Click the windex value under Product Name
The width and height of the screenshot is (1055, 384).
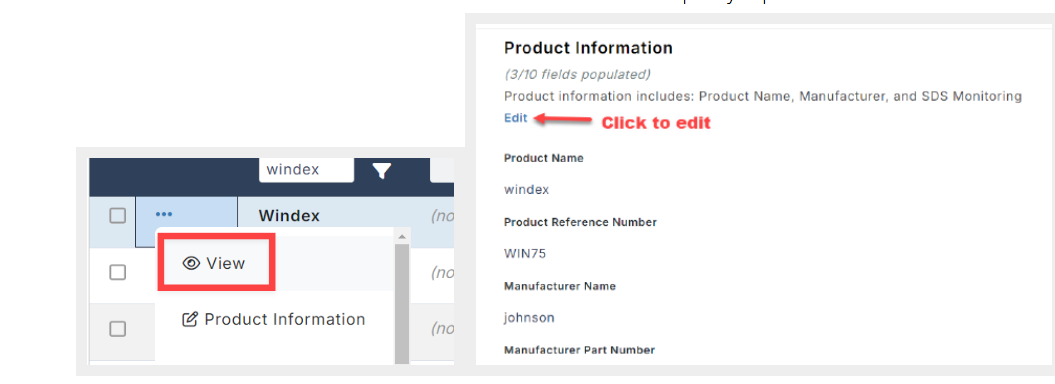click(526, 190)
